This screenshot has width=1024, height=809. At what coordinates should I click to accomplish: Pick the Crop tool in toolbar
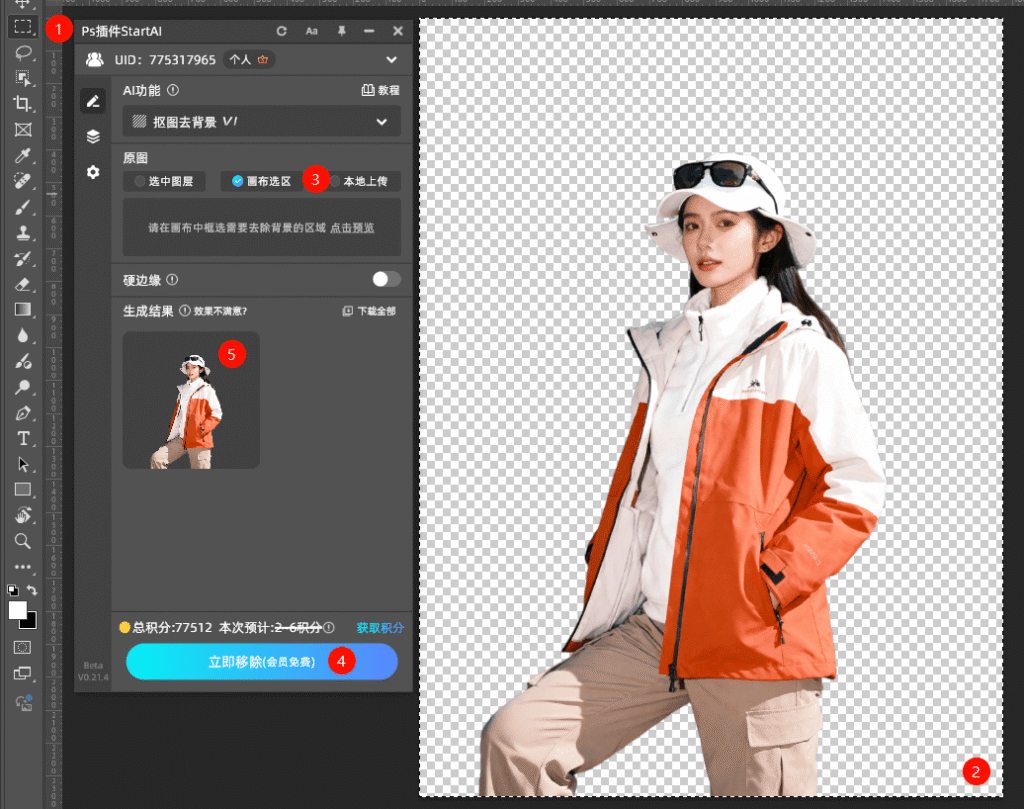[23, 104]
